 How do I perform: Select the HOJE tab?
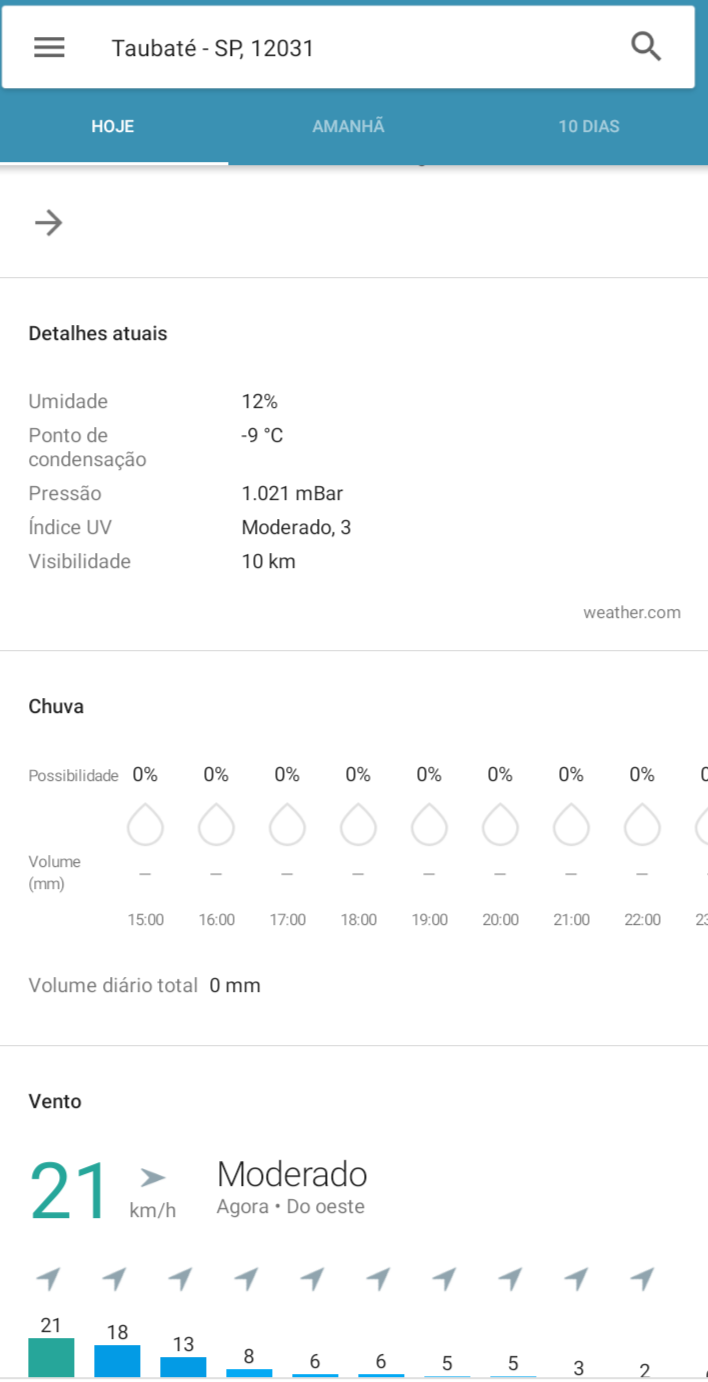pyautogui.click(x=113, y=127)
